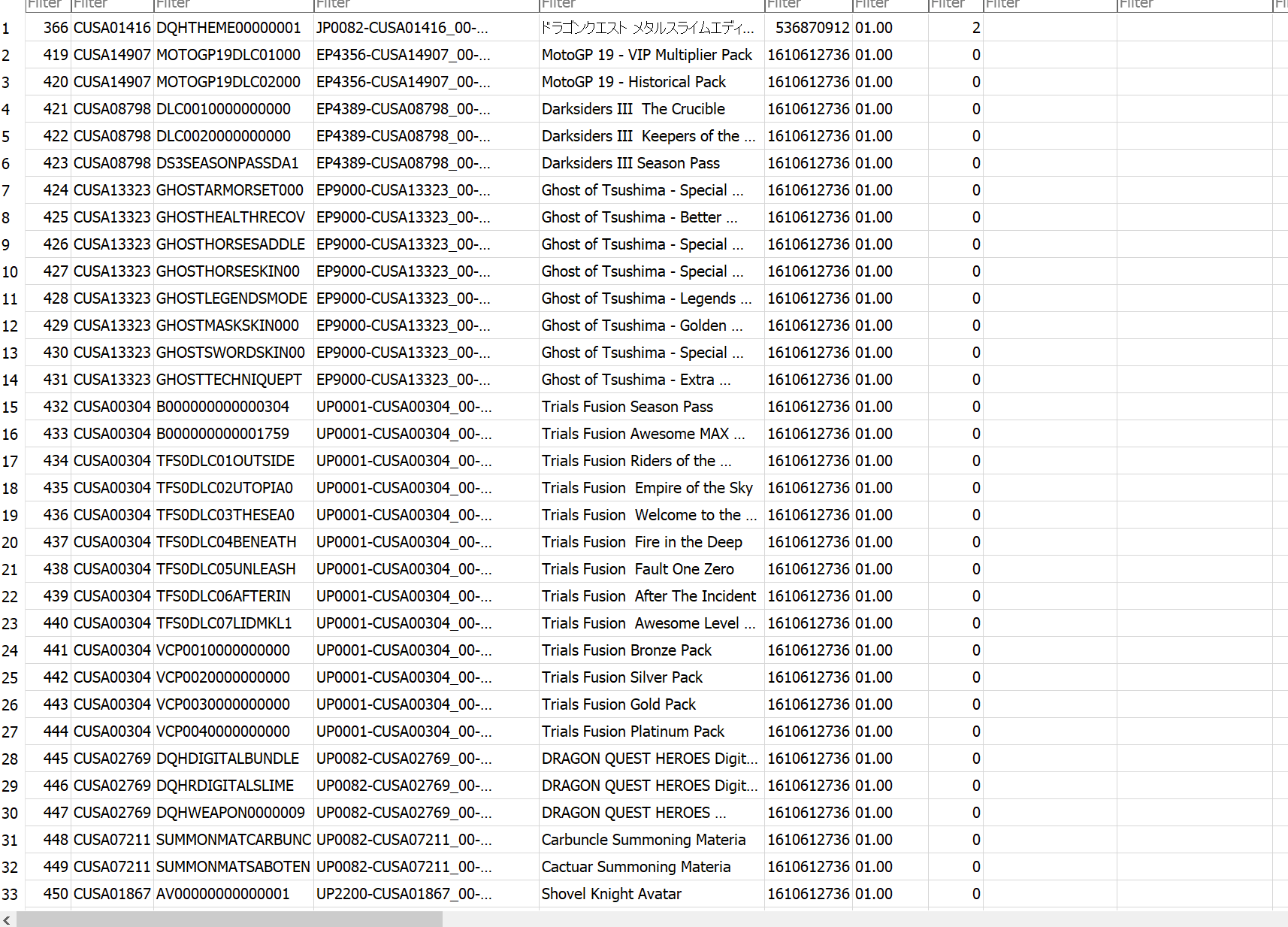The image size is (1288, 927).
Task: Select the row header numbered 33
Action: pyautogui.click(x=12, y=894)
